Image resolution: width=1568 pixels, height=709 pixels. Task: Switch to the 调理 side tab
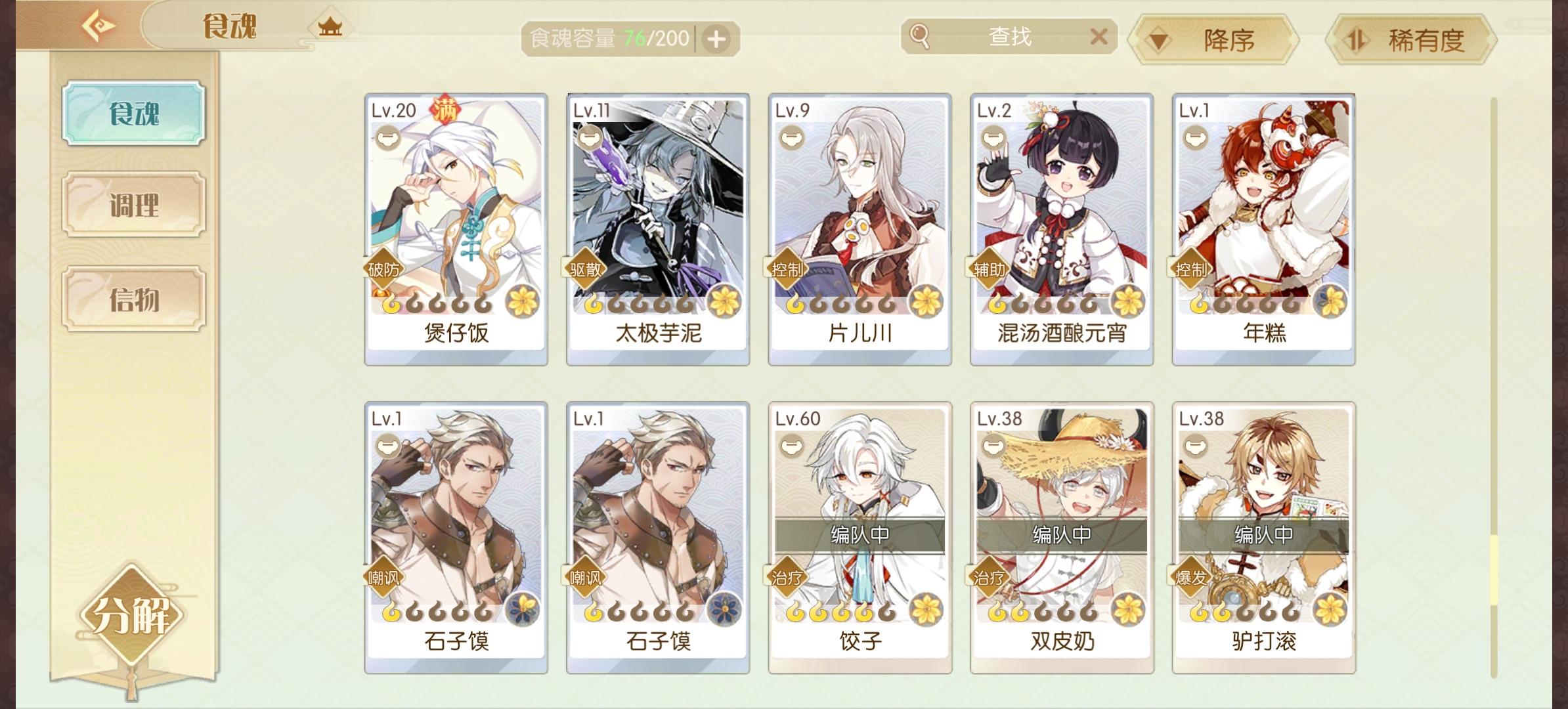[x=134, y=205]
